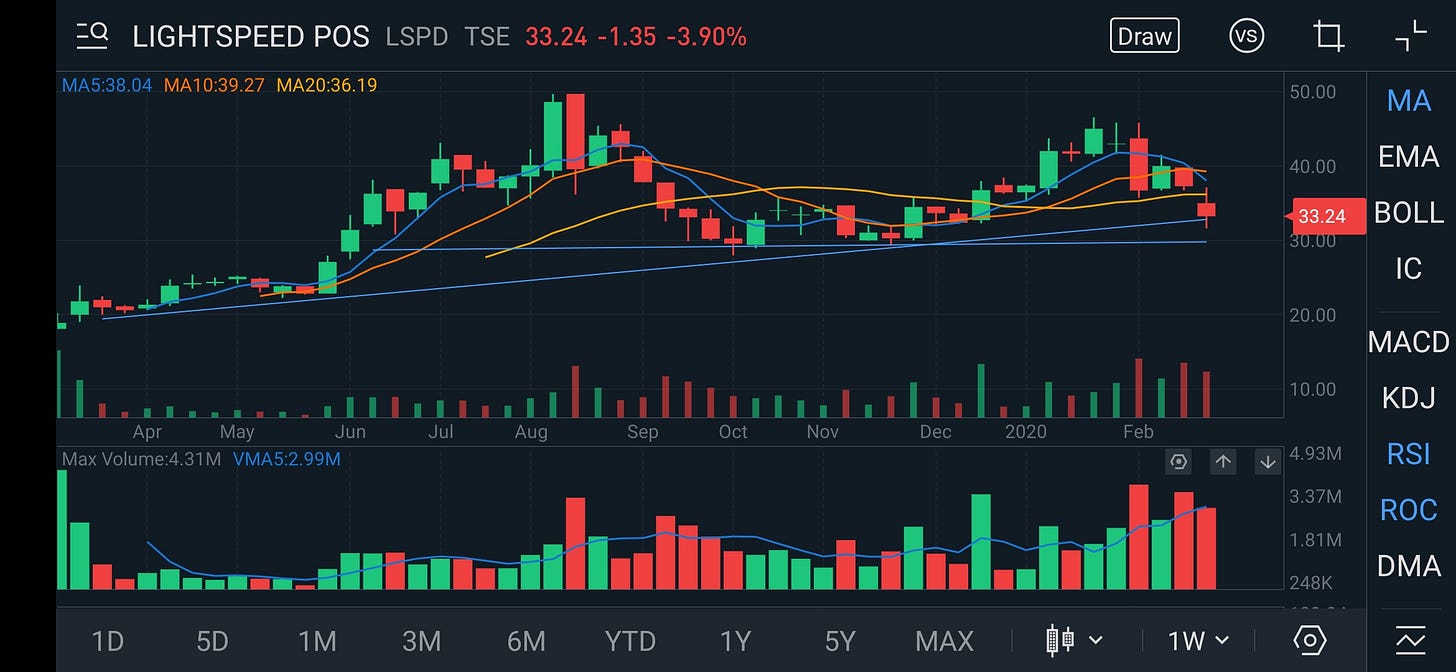The height and width of the screenshot is (672, 1456).
Task: Exit fullscreen with the collapse icon
Action: (x=1410, y=36)
